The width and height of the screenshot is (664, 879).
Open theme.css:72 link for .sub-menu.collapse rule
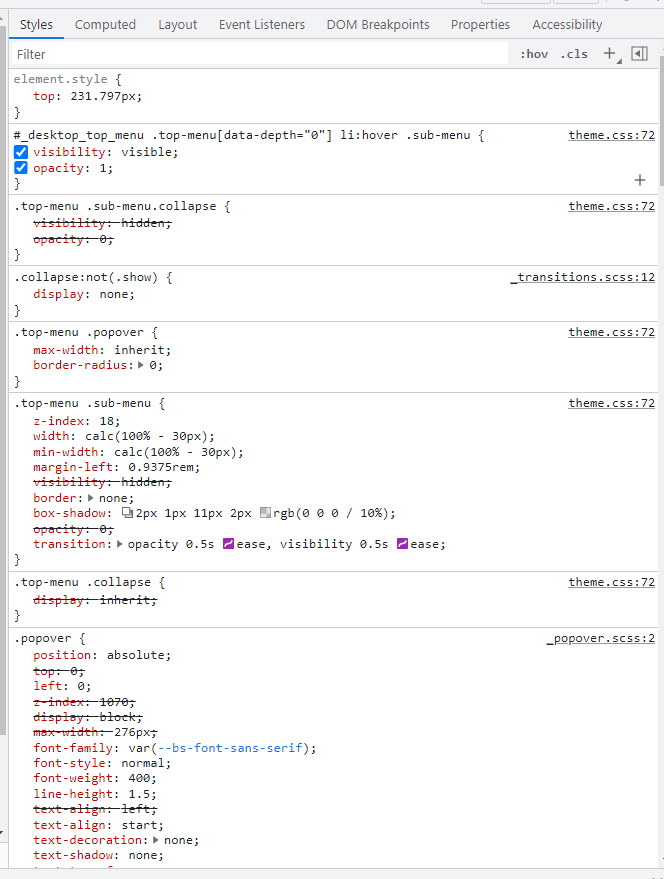tap(611, 206)
